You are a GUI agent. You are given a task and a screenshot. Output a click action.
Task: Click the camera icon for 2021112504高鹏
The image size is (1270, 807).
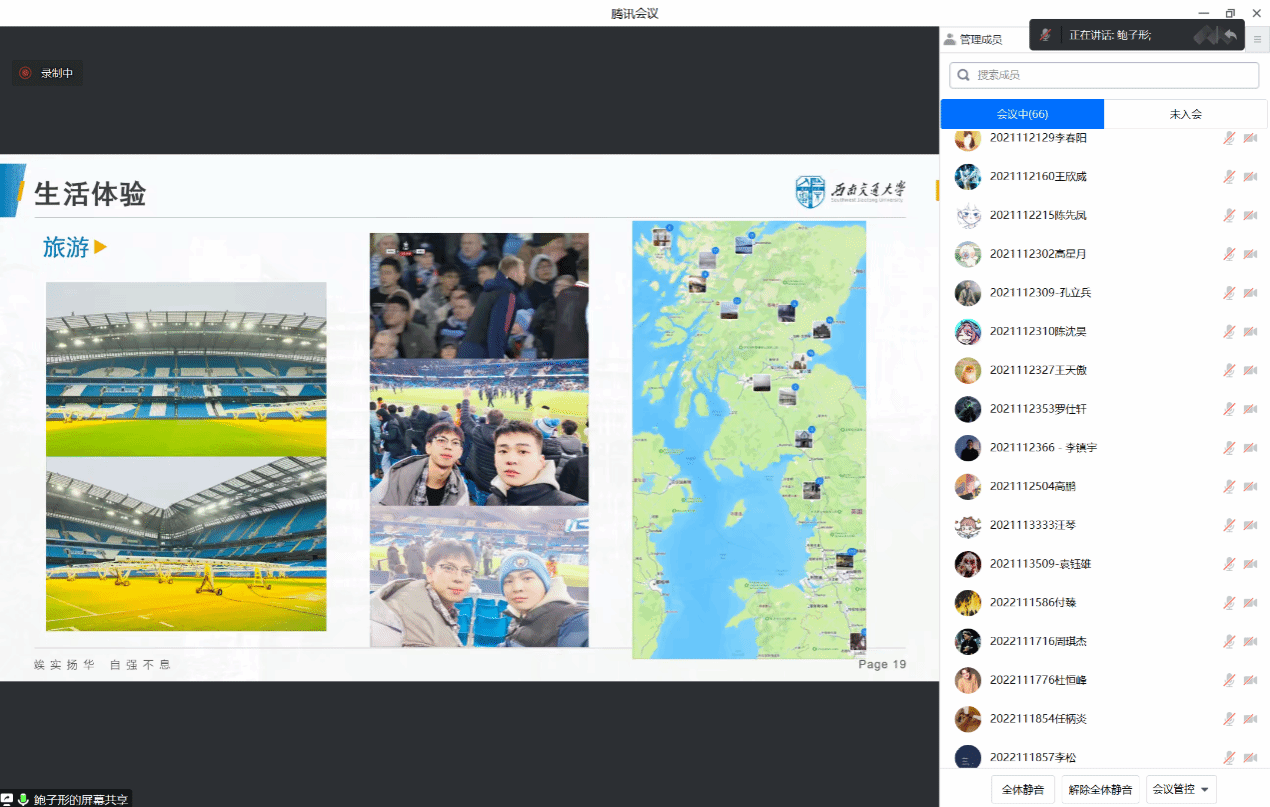click(x=1250, y=486)
